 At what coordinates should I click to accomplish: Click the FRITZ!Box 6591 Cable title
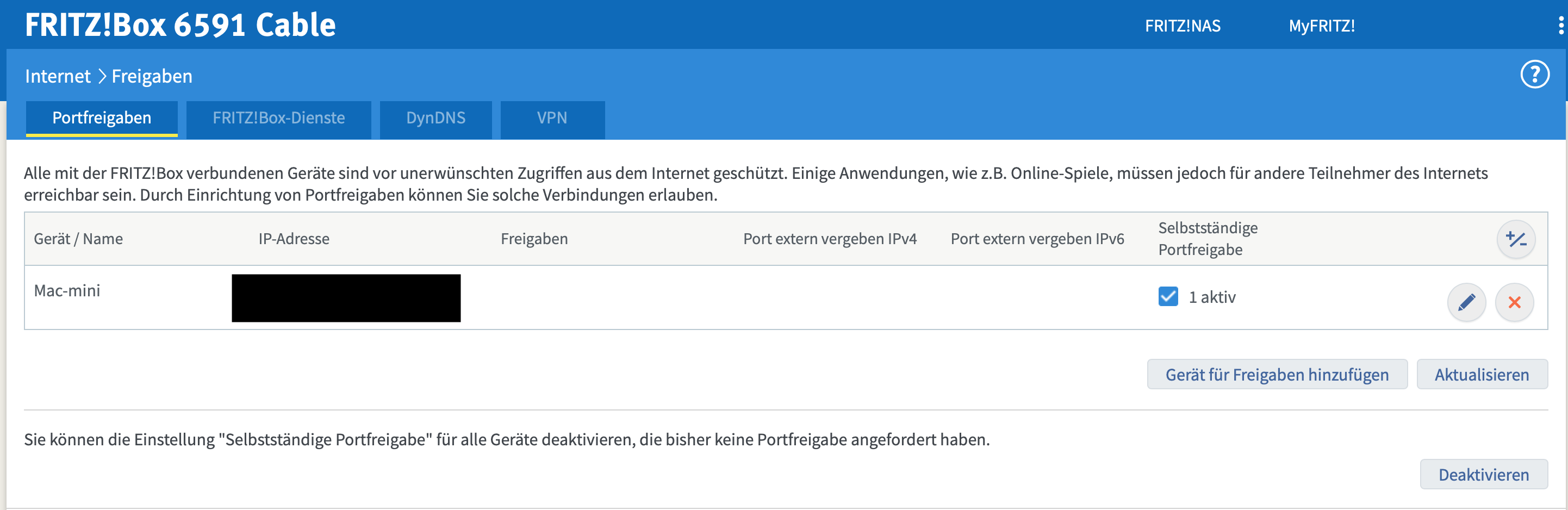point(180,25)
